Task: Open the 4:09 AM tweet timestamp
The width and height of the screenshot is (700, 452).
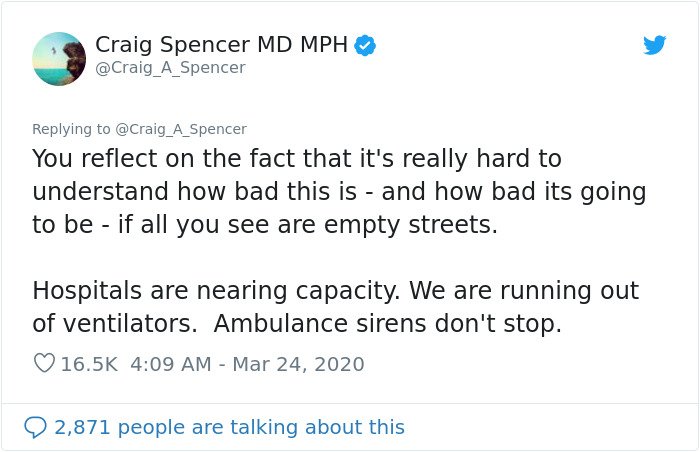Action: (171, 364)
